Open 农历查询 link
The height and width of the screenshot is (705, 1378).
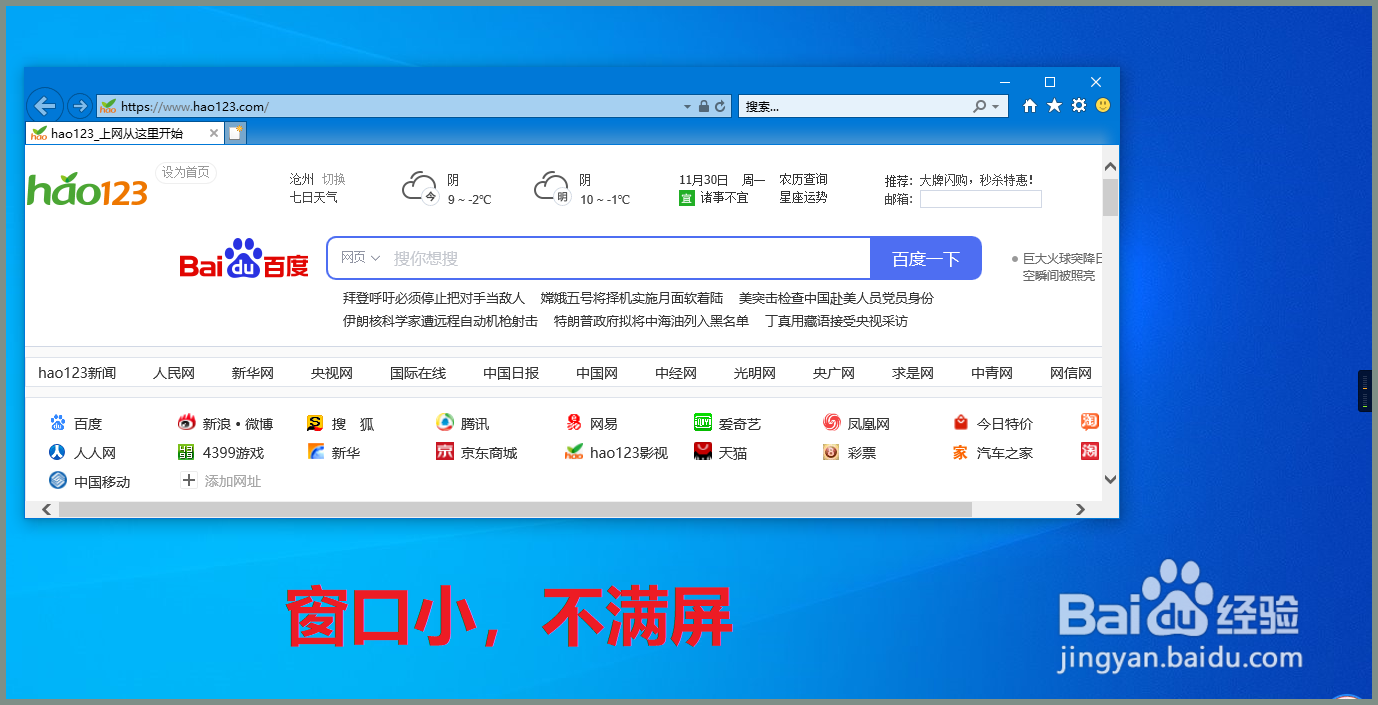(804, 179)
